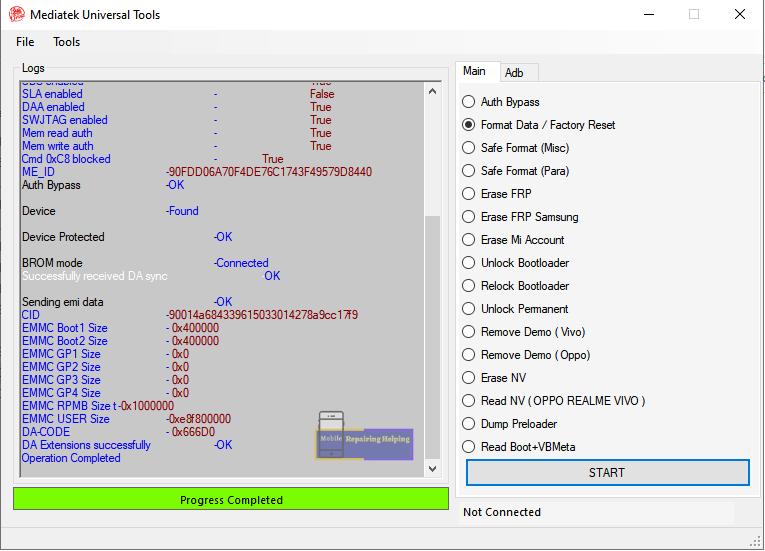Click the EMMC USER Size log entry
Image resolution: width=765 pixels, height=551 pixels.
126,419
